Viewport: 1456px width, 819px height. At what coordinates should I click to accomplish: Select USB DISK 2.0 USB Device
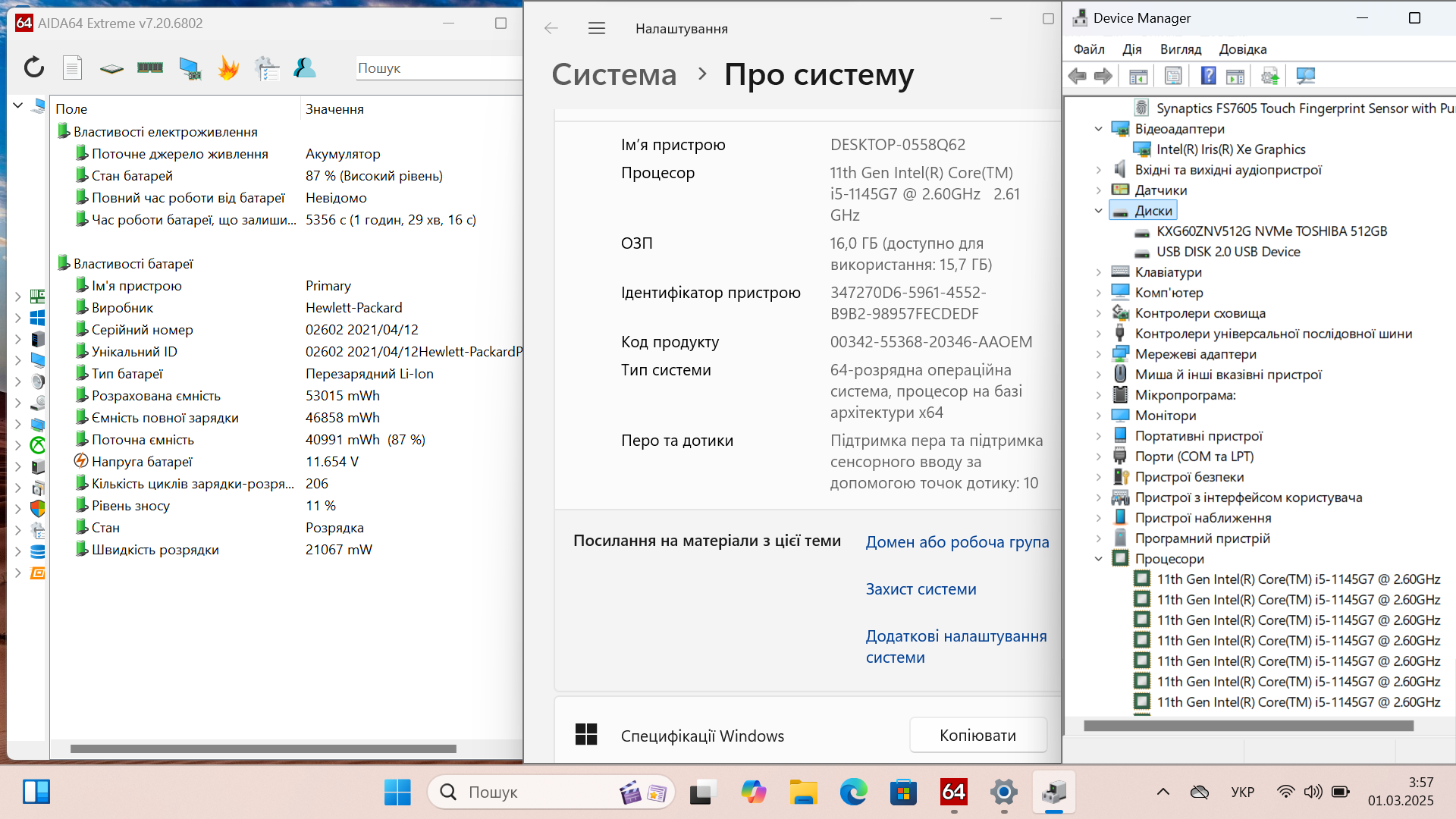[1228, 252]
